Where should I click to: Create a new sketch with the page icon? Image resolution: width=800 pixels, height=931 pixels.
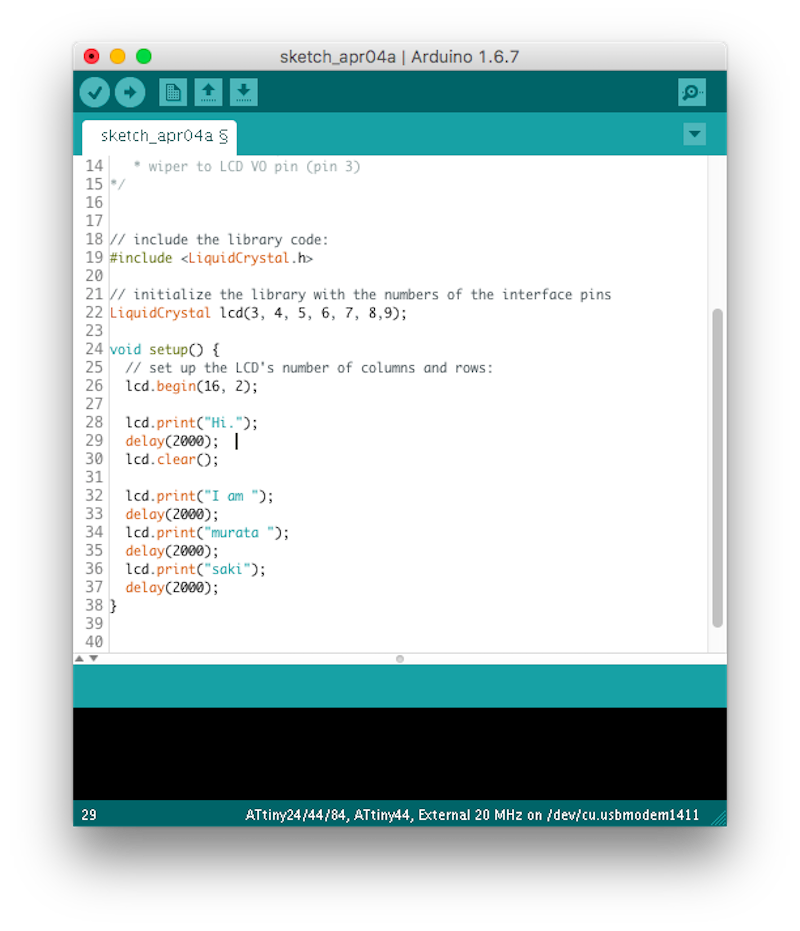(173, 93)
